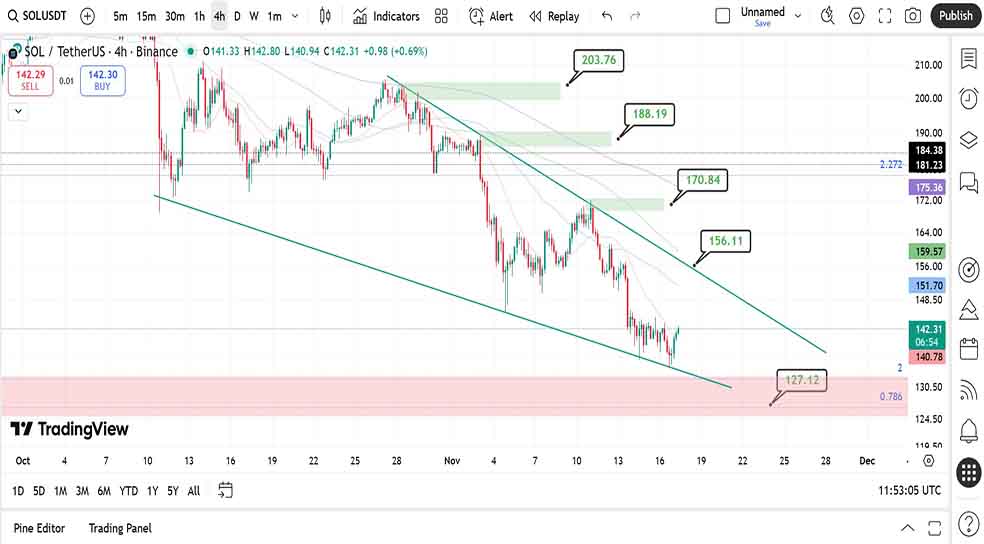Open the Alerts alarm clock sidebar icon
The image size is (984, 544).
[968, 98]
